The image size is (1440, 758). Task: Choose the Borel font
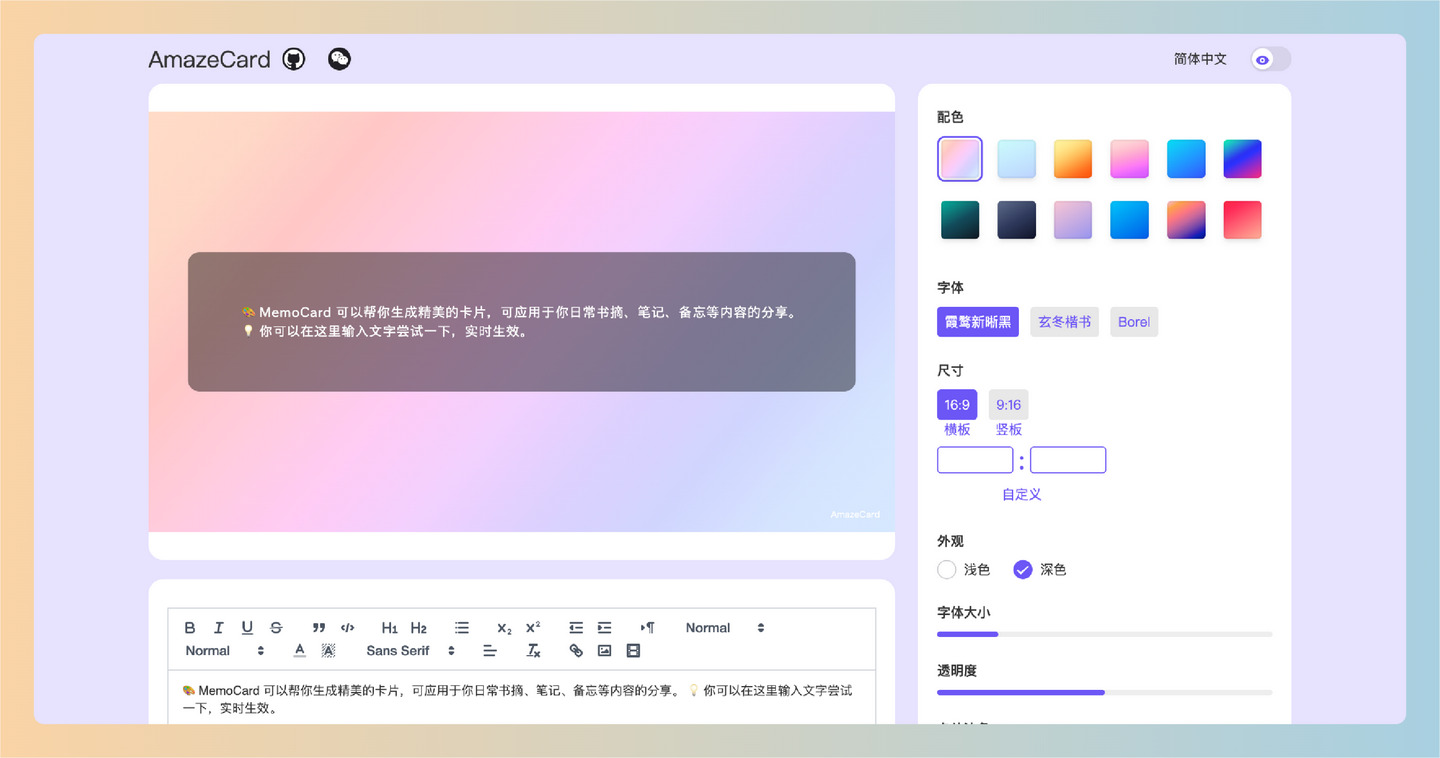coord(1134,322)
